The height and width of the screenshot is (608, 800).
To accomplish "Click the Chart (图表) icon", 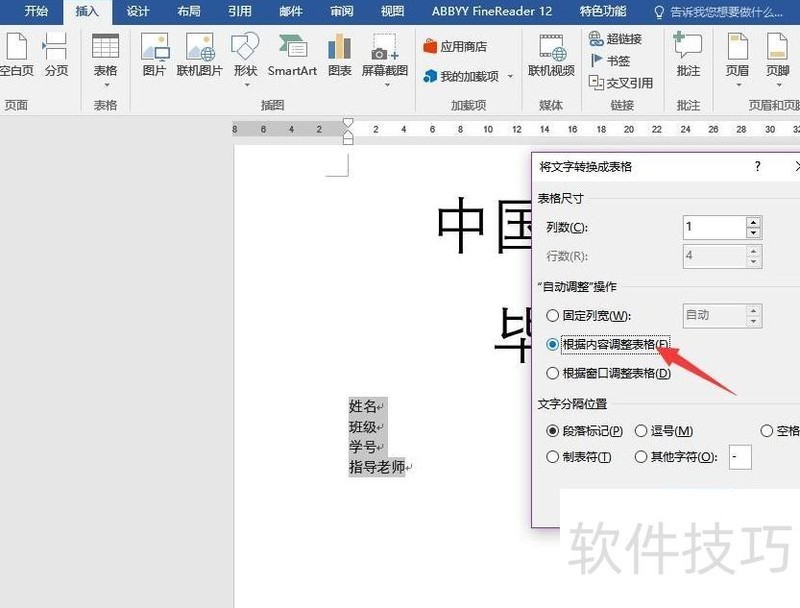I will tap(340, 54).
